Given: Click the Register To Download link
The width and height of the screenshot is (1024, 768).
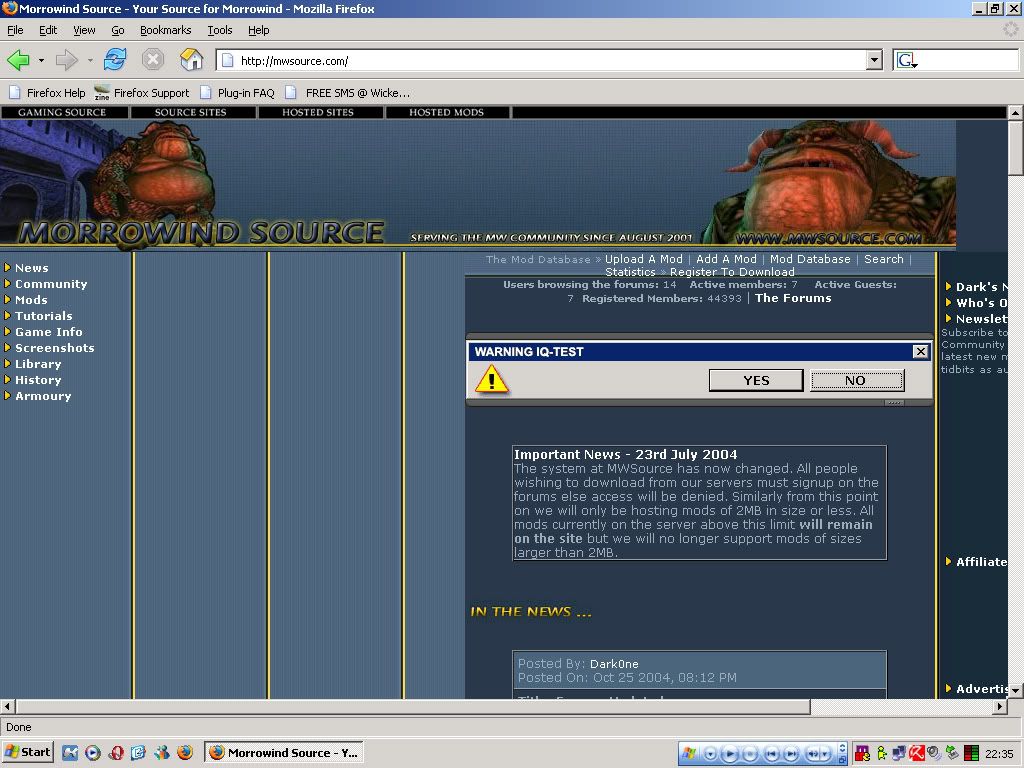Looking at the screenshot, I should tap(732, 272).
